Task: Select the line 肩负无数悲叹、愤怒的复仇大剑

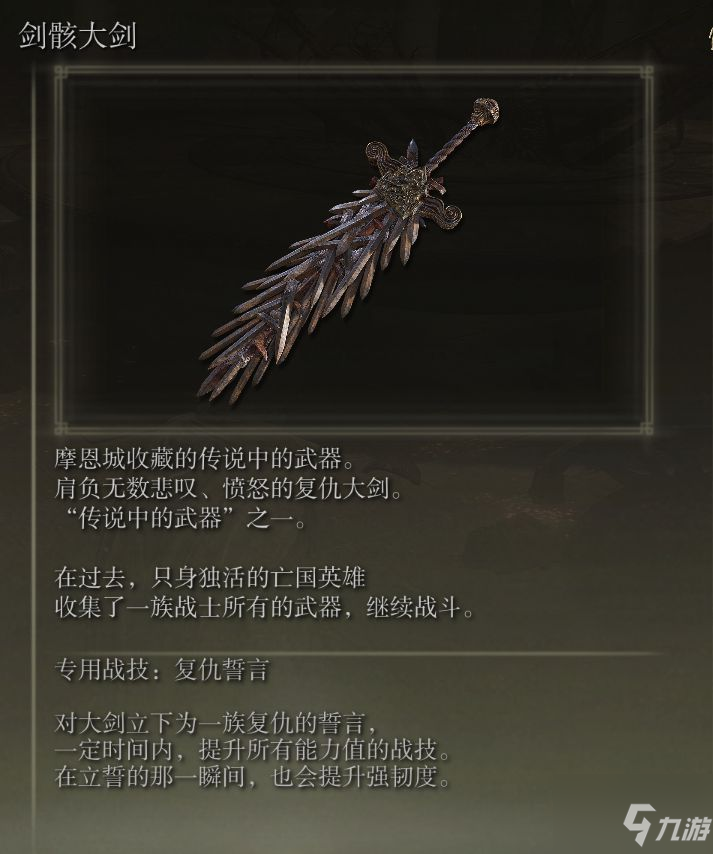Action: click(228, 489)
